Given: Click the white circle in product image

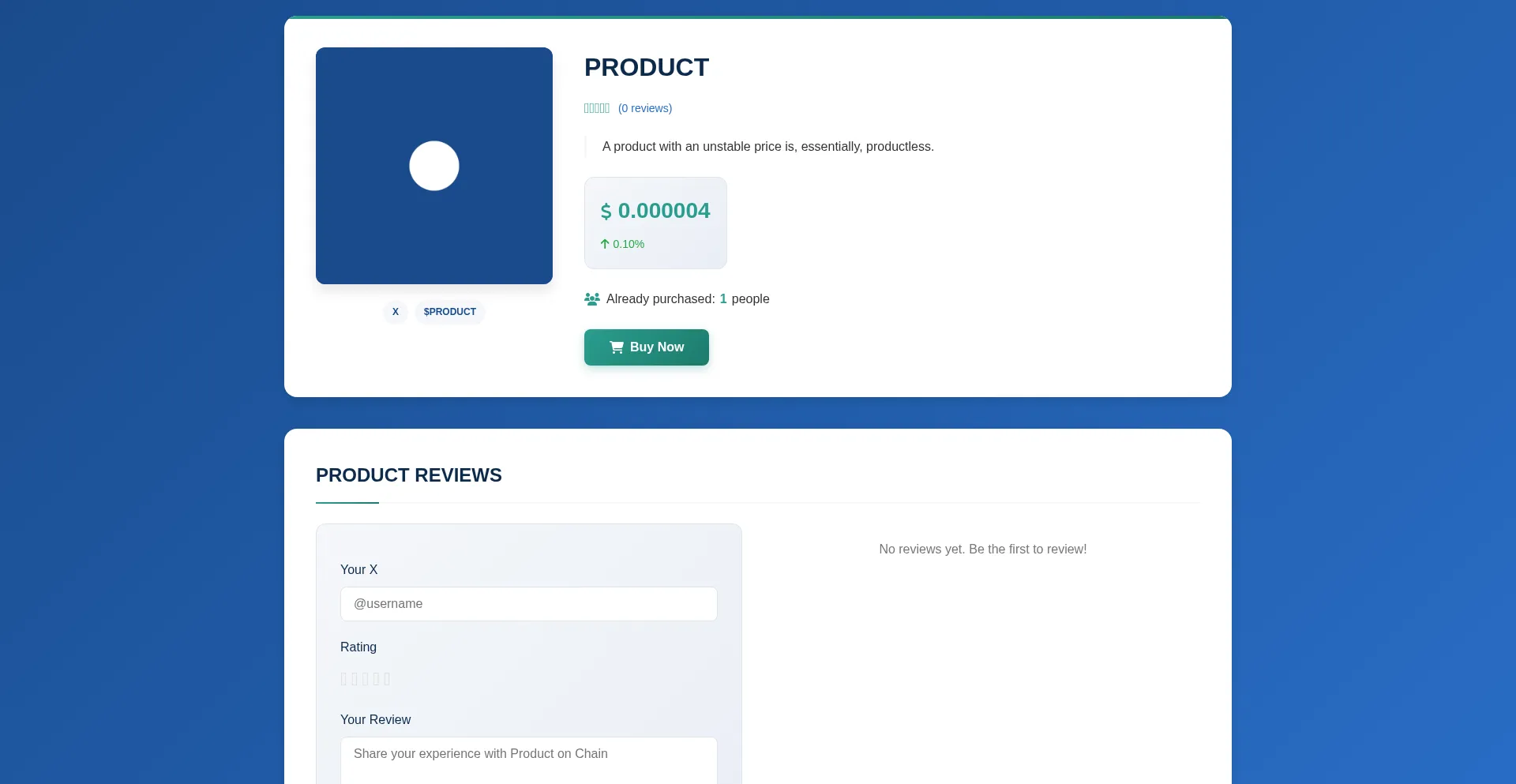Looking at the screenshot, I should 433,166.
